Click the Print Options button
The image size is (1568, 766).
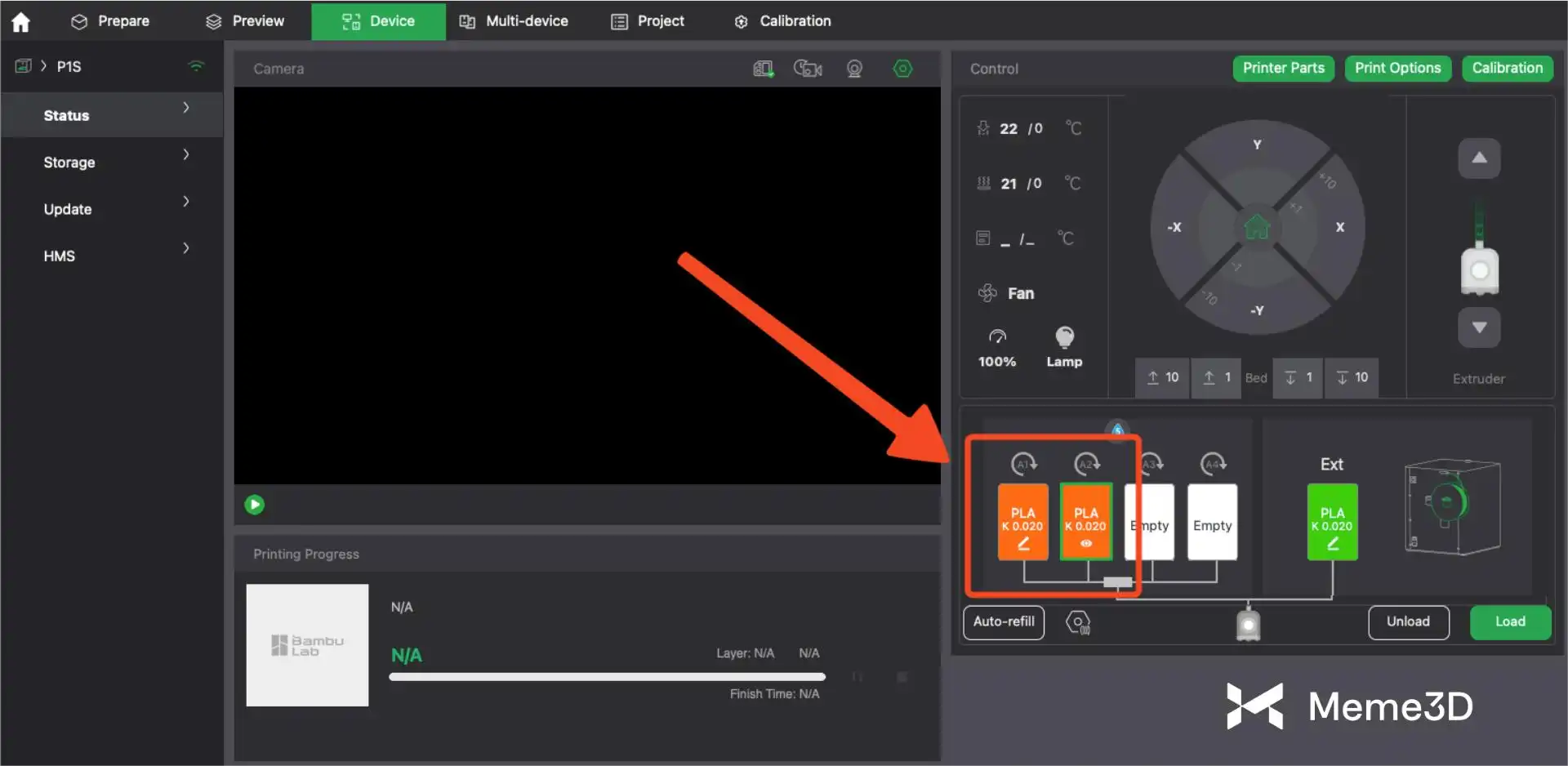1396,68
